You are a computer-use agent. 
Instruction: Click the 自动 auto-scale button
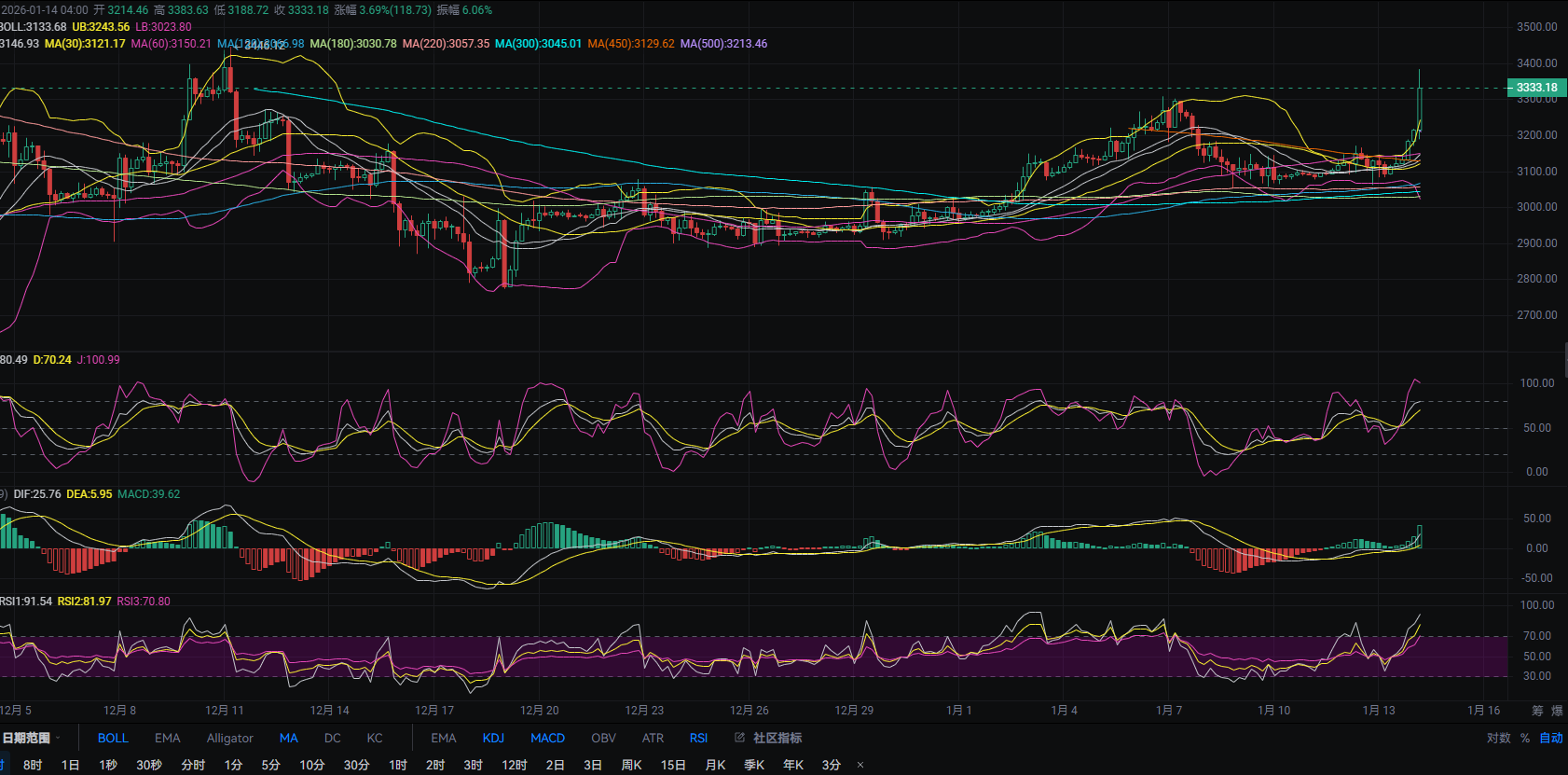pos(1550,738)
